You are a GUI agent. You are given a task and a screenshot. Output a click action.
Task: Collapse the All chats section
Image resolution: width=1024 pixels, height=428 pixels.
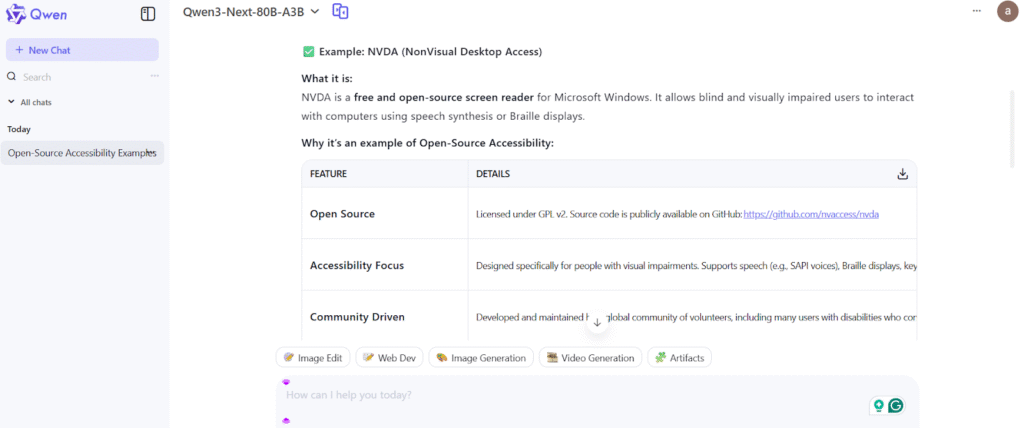(30, 103)
